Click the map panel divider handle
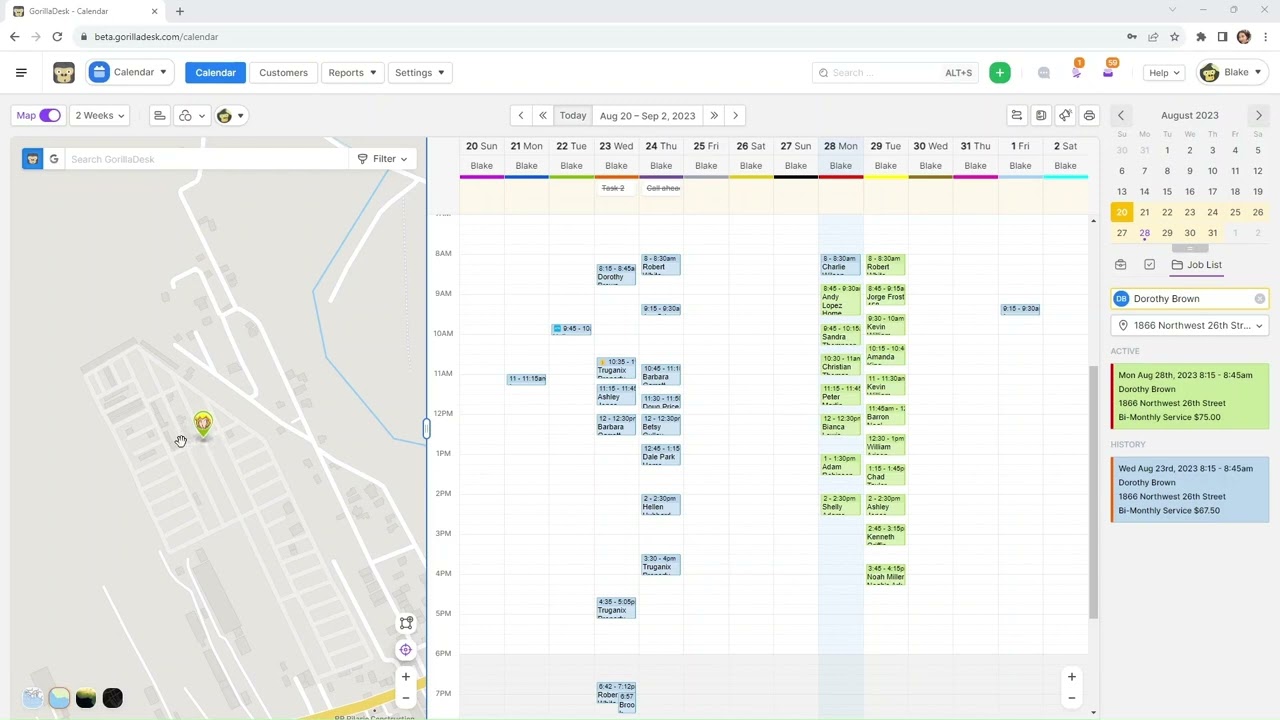This screenshot has height=720, width=1280. coord(426,429)
